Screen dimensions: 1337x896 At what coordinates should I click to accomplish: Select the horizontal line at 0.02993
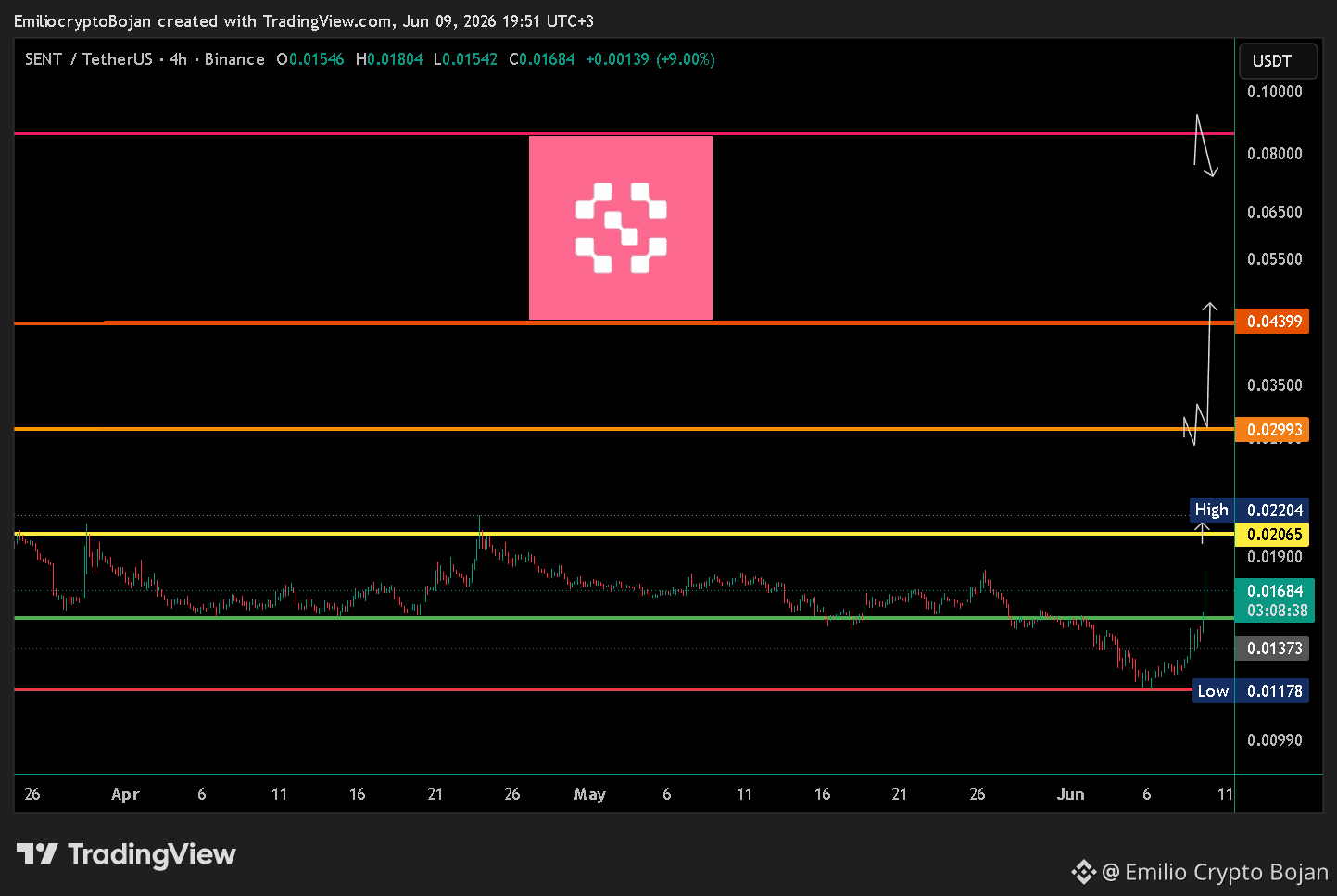coord(624,429)
